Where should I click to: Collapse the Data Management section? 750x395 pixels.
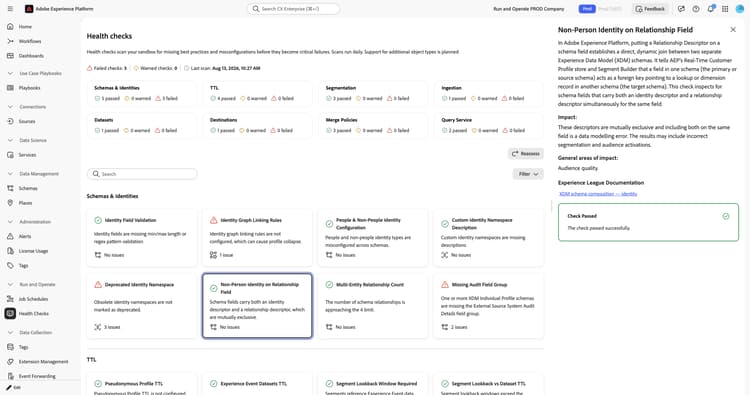coord(11,174)
